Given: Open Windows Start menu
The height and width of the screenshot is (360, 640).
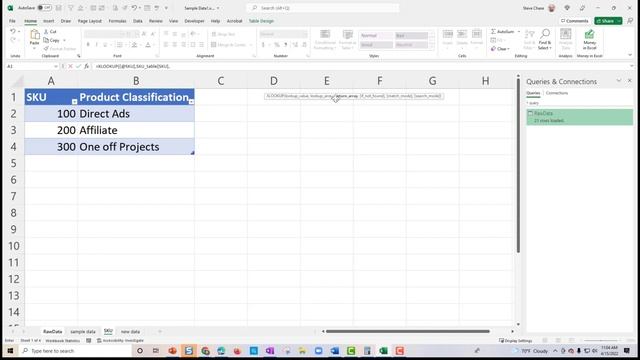Looking at the screenshot, I should (x=10, y=351).
